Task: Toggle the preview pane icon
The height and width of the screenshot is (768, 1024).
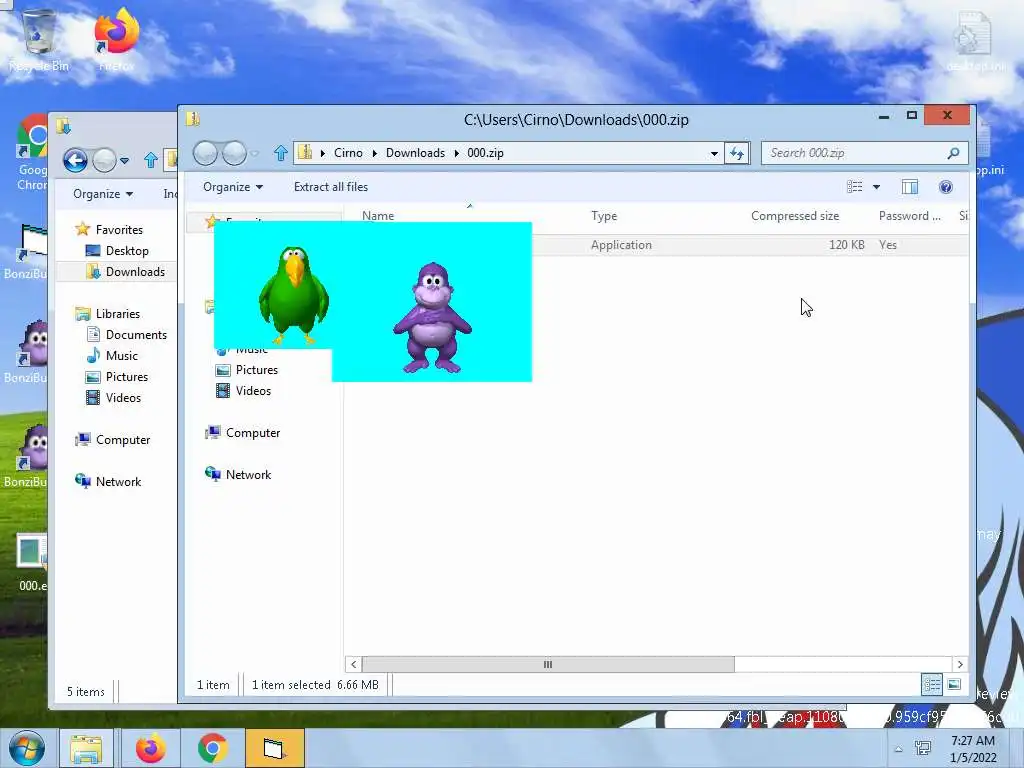Action: [910, 187]
